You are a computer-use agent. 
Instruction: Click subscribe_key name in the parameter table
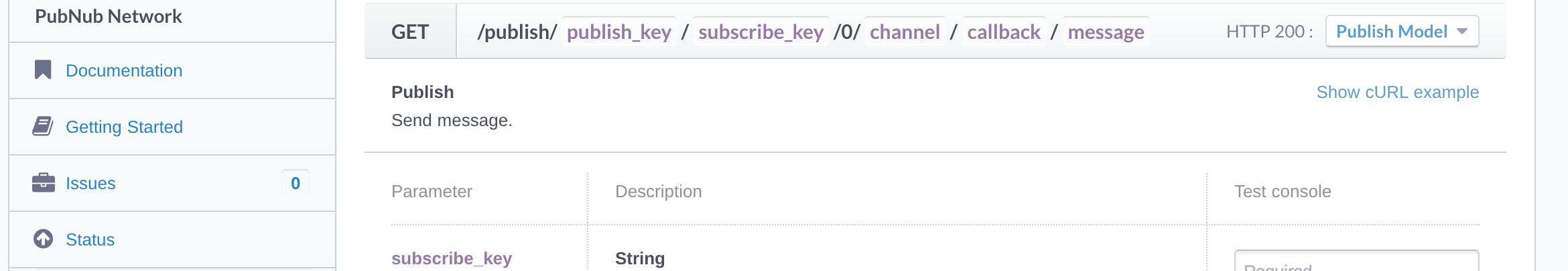[x=452, y=258]
